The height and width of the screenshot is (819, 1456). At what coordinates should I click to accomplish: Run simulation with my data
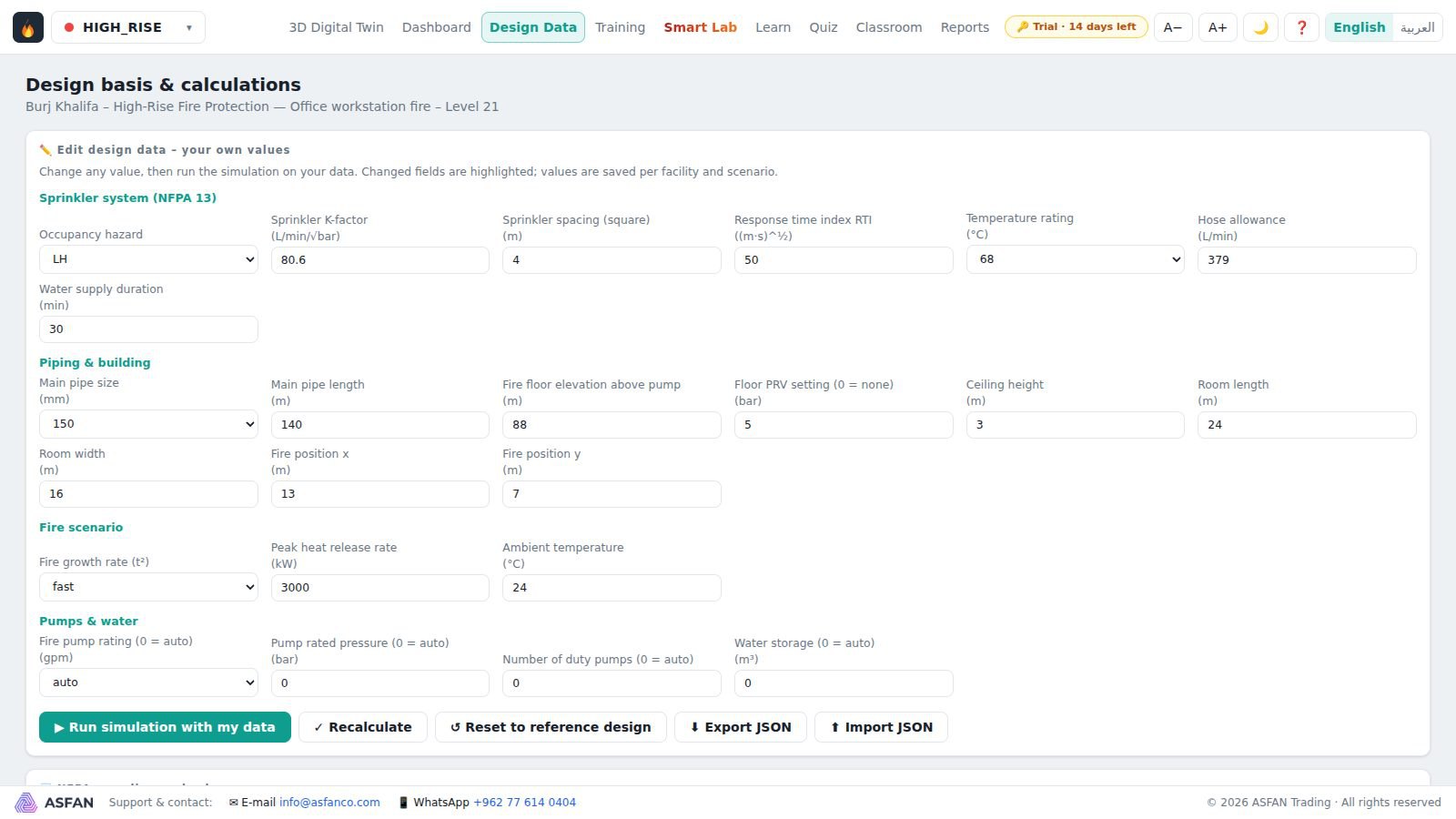click(x=165, y=727)
